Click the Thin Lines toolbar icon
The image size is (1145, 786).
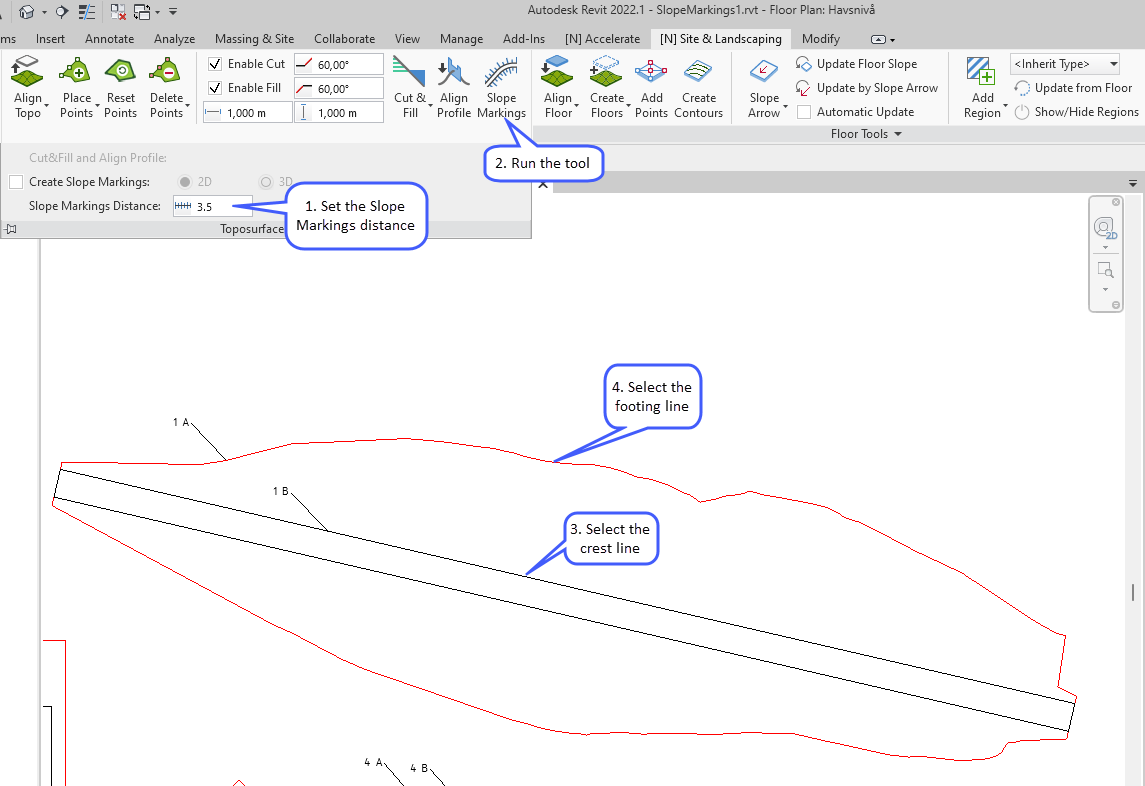click(x=87, y=12)
